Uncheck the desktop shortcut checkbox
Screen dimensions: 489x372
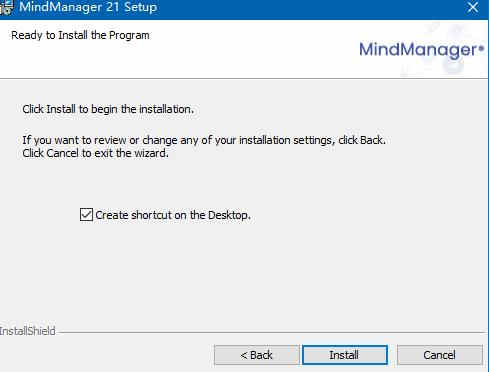86,215
